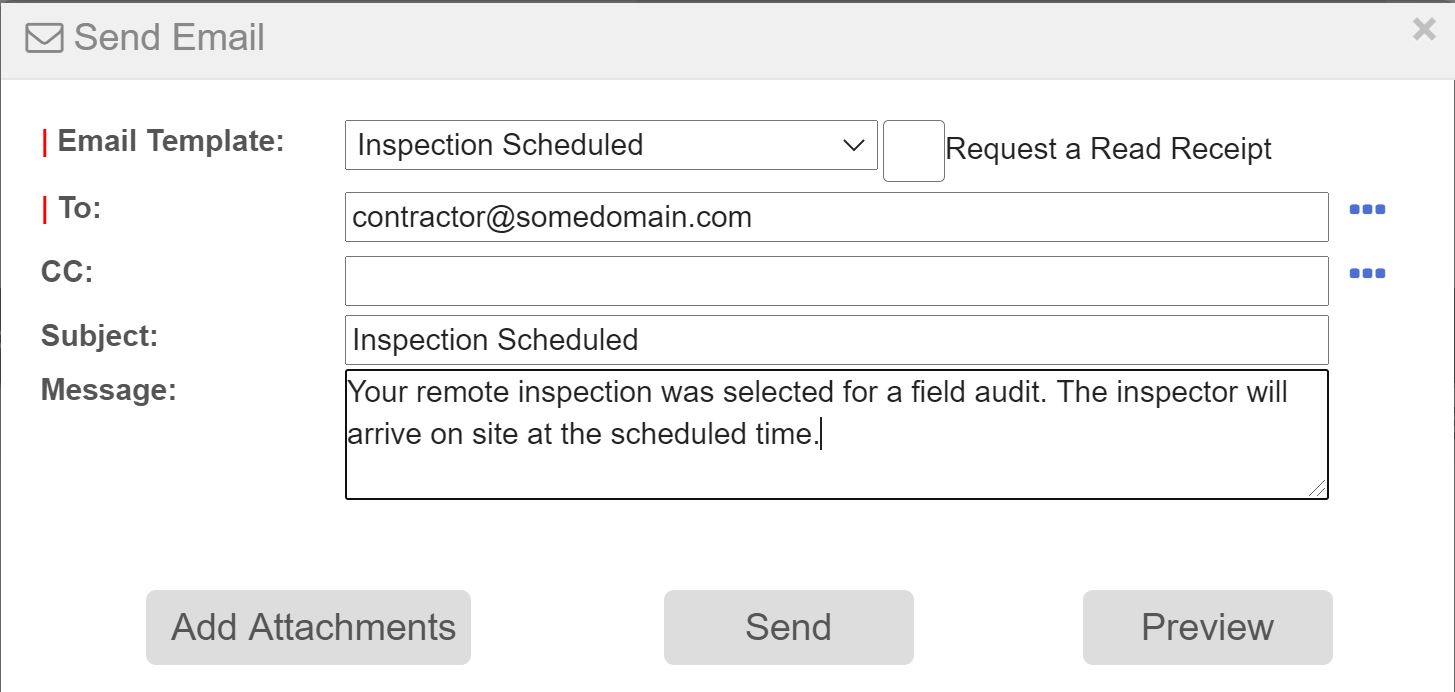Click the Send Email dialog title text

click(169, 38)
